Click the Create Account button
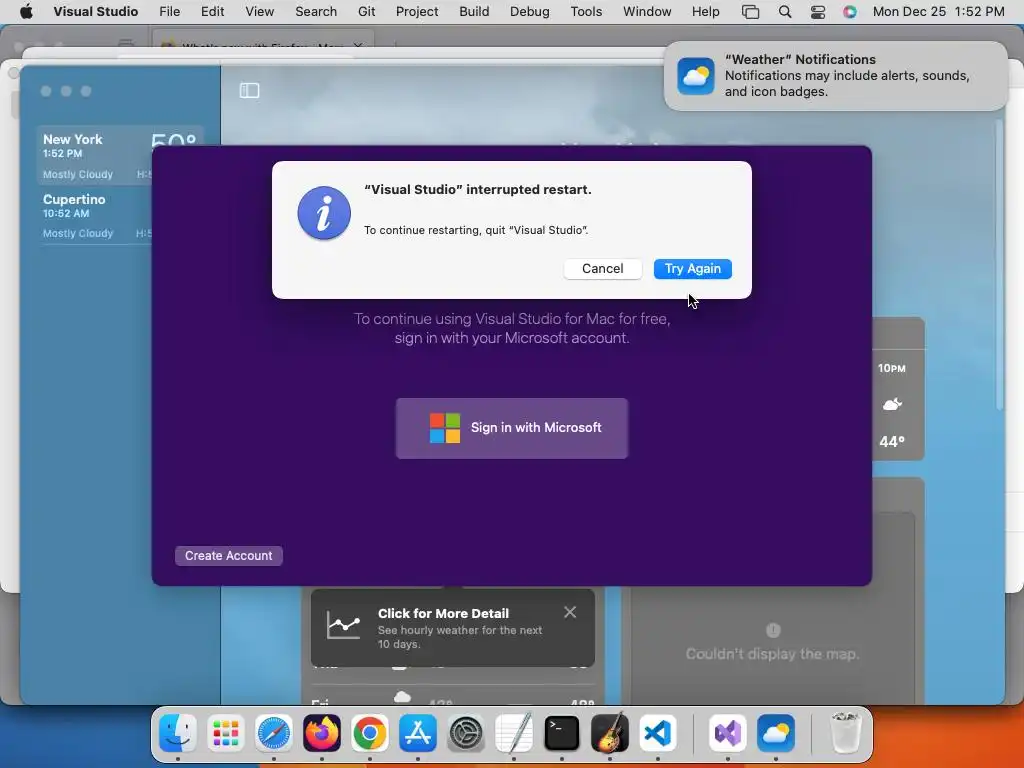Viewport: 1024px width, 768px height. pyautogui.click(x=229, y=556)
